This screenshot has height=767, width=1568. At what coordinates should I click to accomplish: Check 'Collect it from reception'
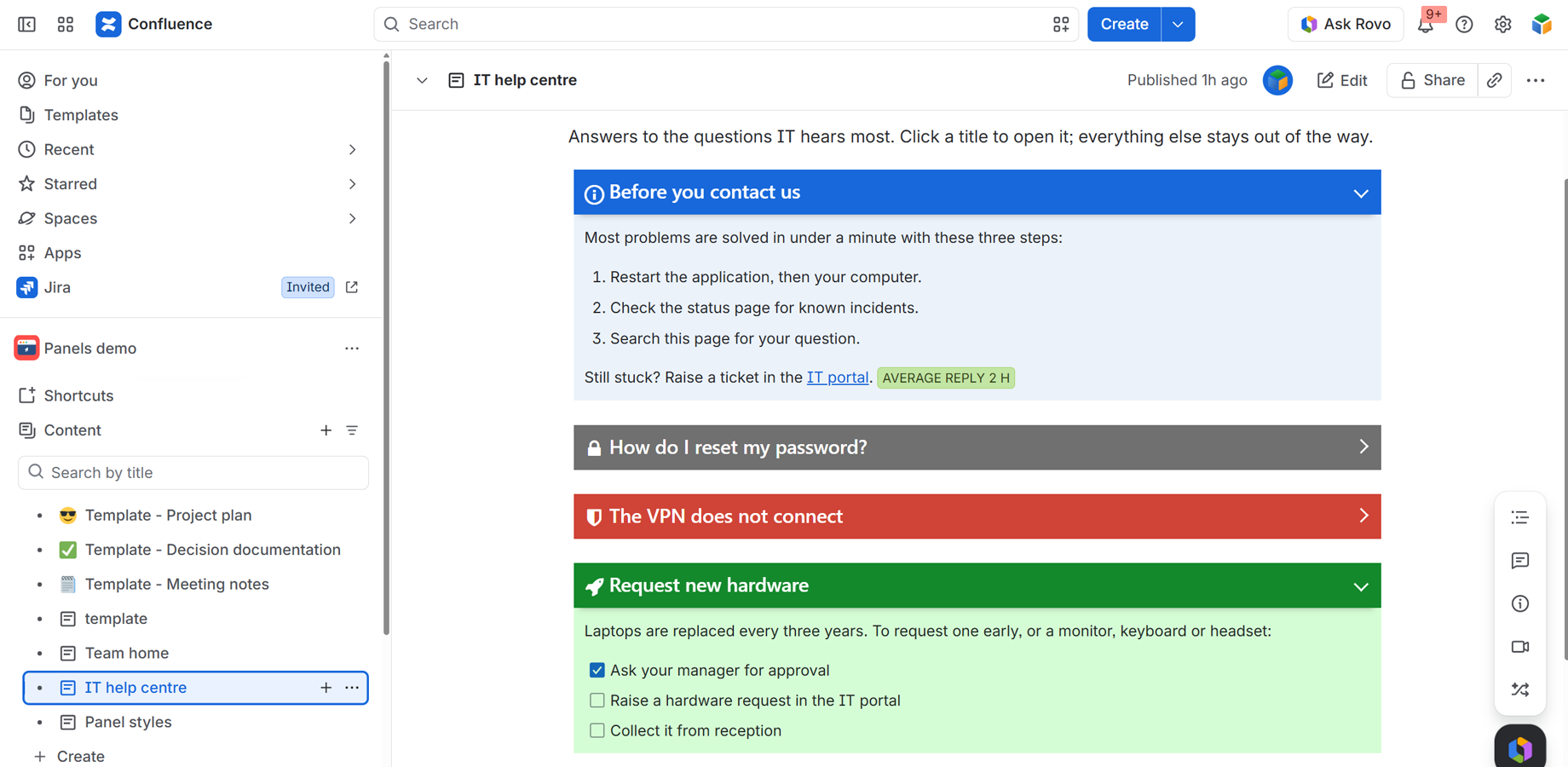597,730
